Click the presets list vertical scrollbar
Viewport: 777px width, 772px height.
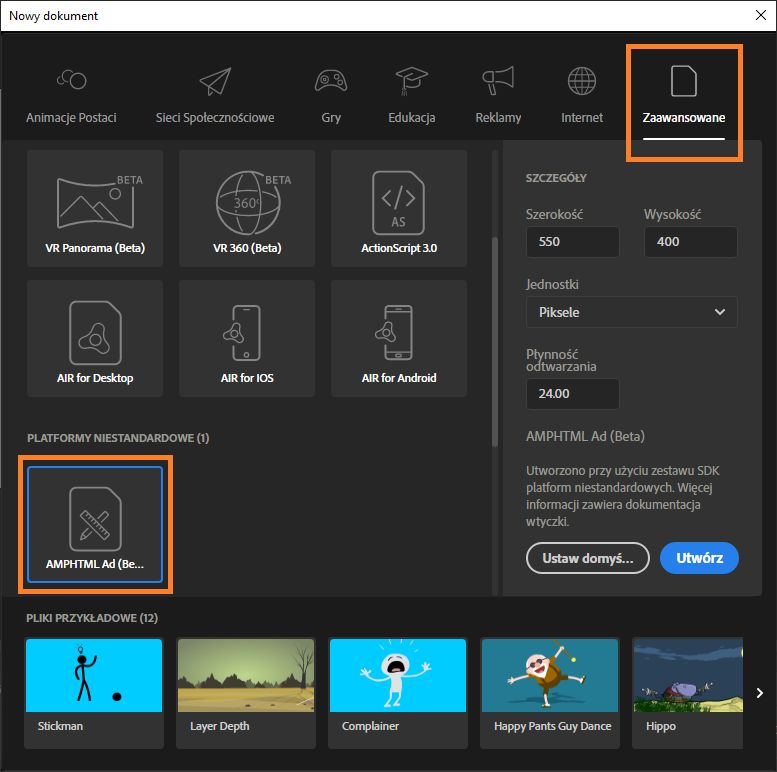click(495, 342)
